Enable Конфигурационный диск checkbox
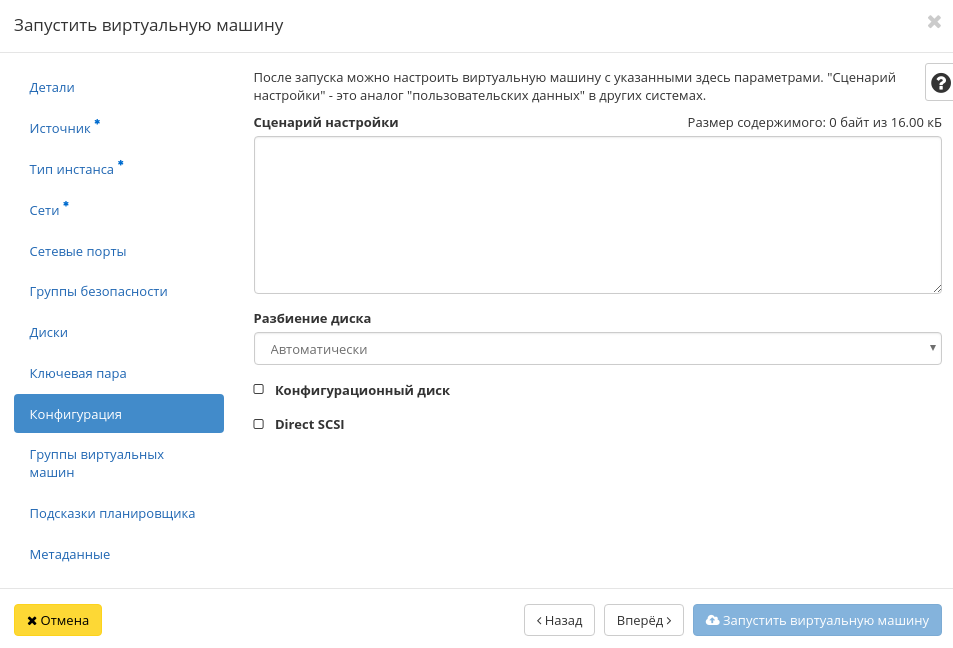The width and height of the screenshot is (953, 648). [258, 389]
